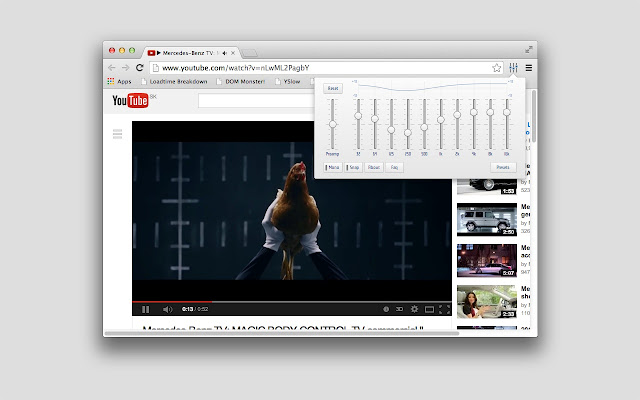Viewport: 640px width, 400px height.
Task: Reset the equalizer settings
Action: [x=333, y=88]
